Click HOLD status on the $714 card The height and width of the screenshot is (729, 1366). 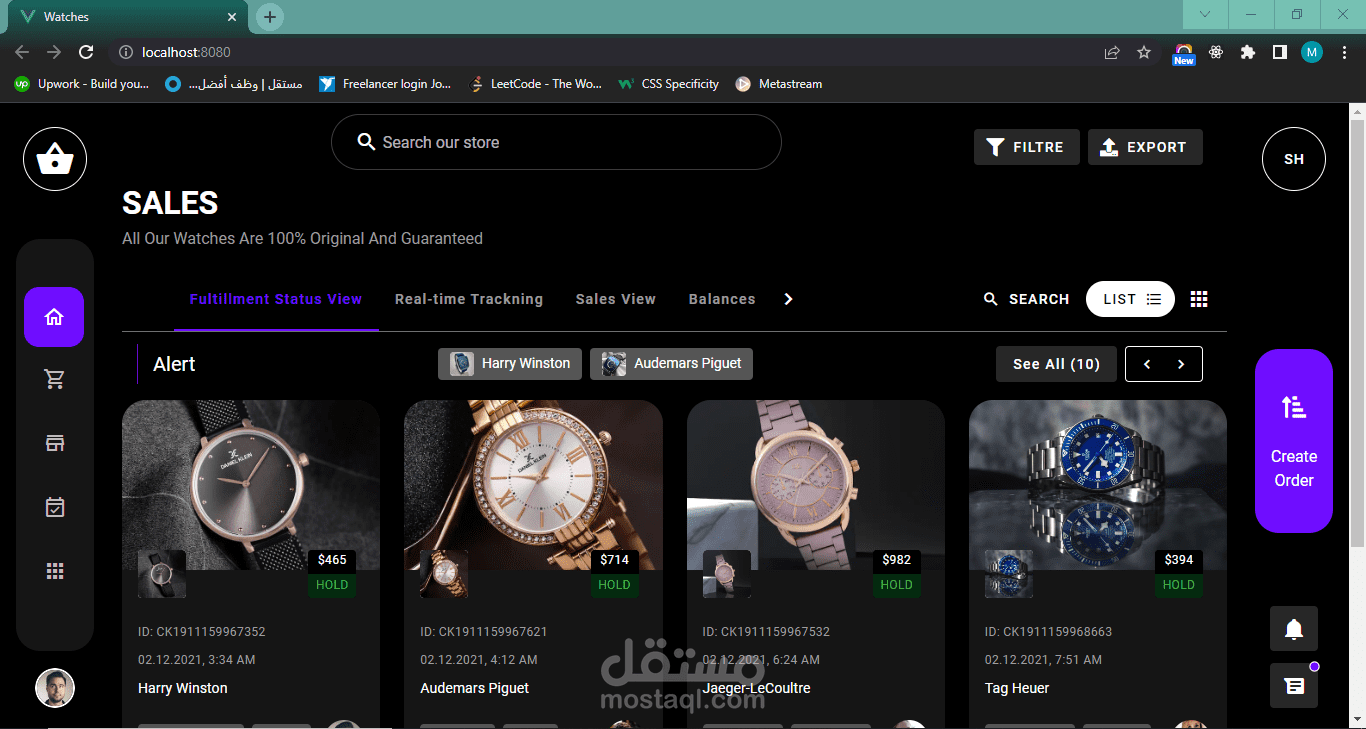(x=614, y=585)
